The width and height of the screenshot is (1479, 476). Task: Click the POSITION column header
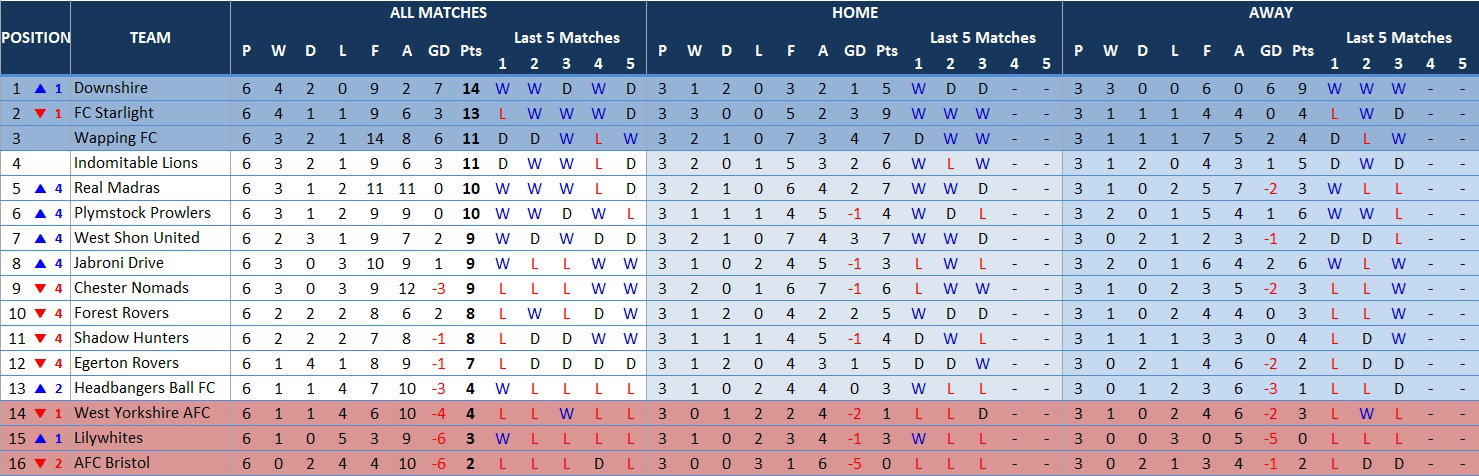click(35, 38)
